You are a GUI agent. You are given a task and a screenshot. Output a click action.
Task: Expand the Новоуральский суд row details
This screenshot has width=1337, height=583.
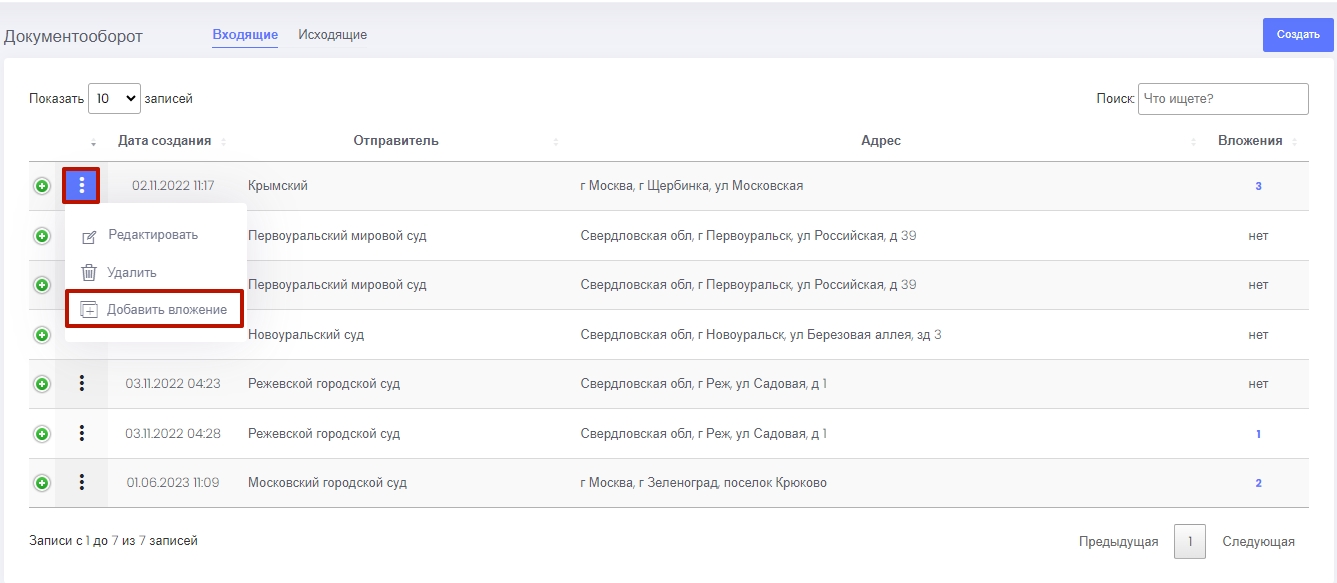coord(42,335)
